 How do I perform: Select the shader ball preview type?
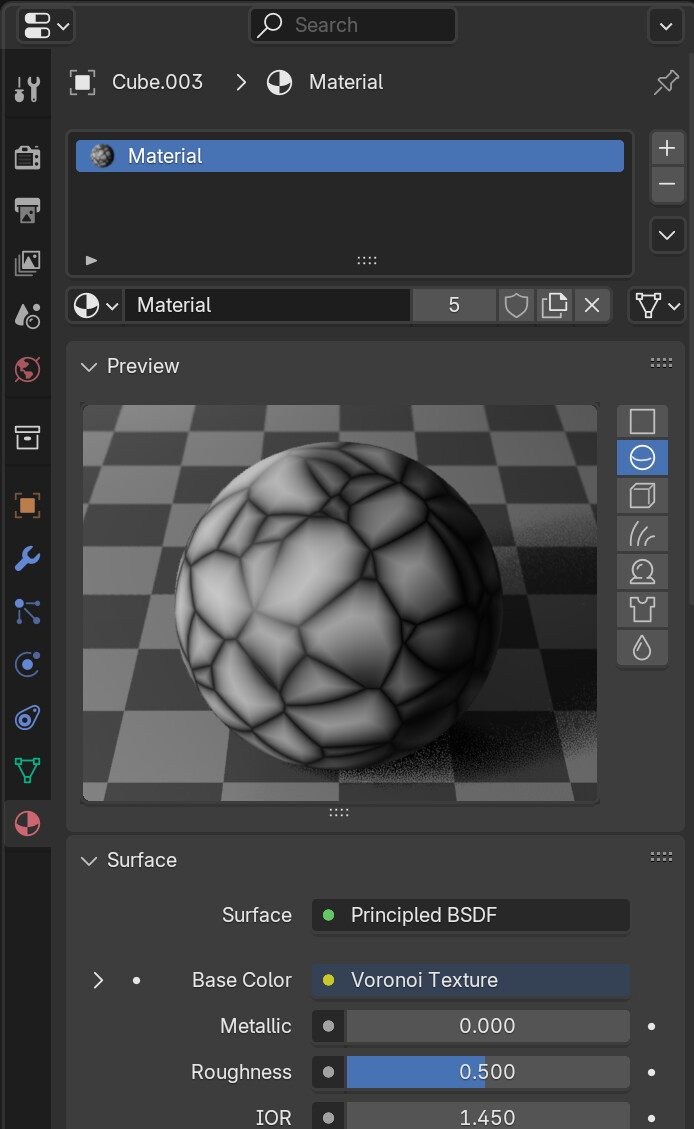coord(642,572)
